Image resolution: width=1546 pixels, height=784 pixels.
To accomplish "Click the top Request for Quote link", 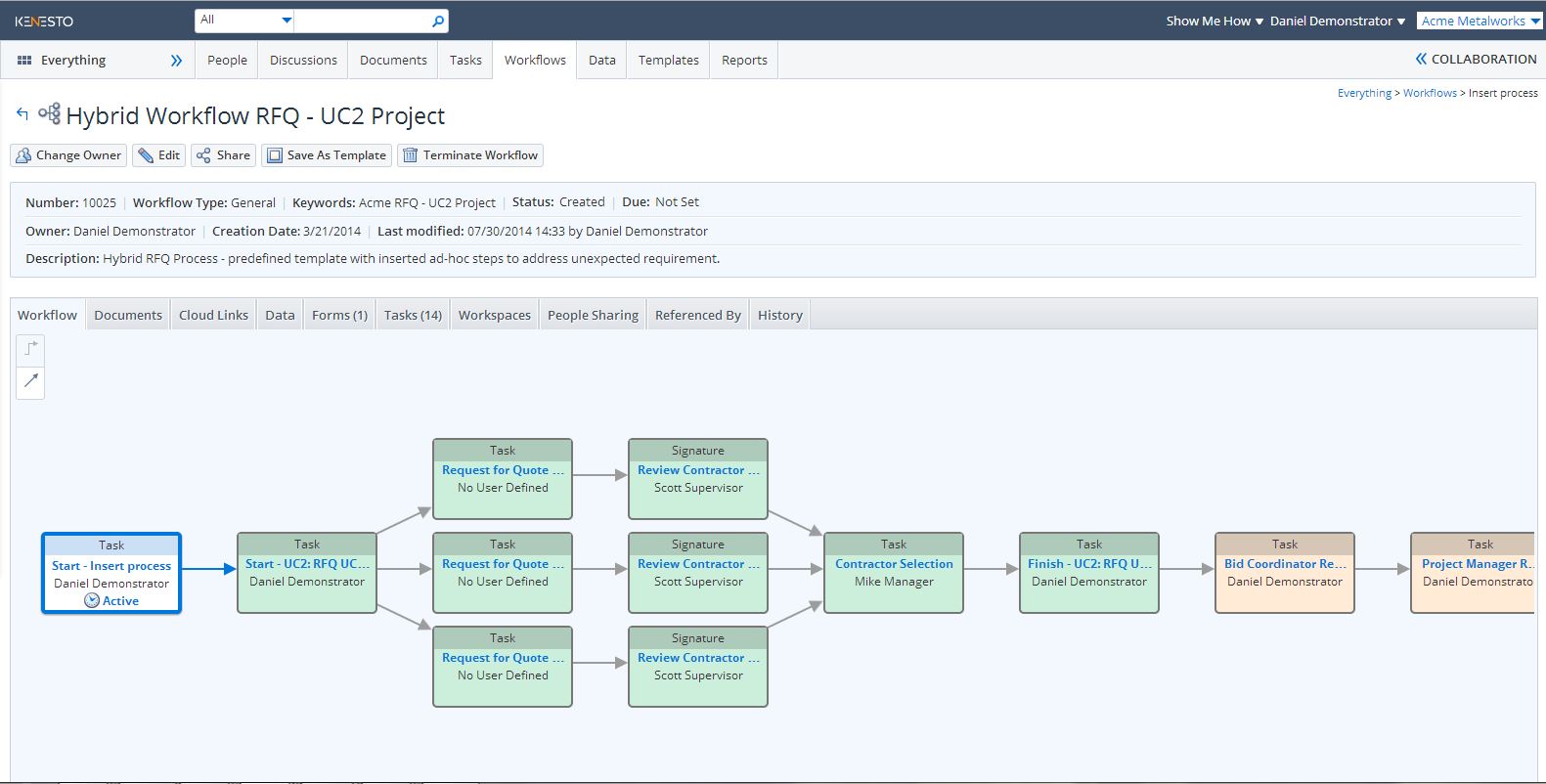I will [x=503, y=470].
